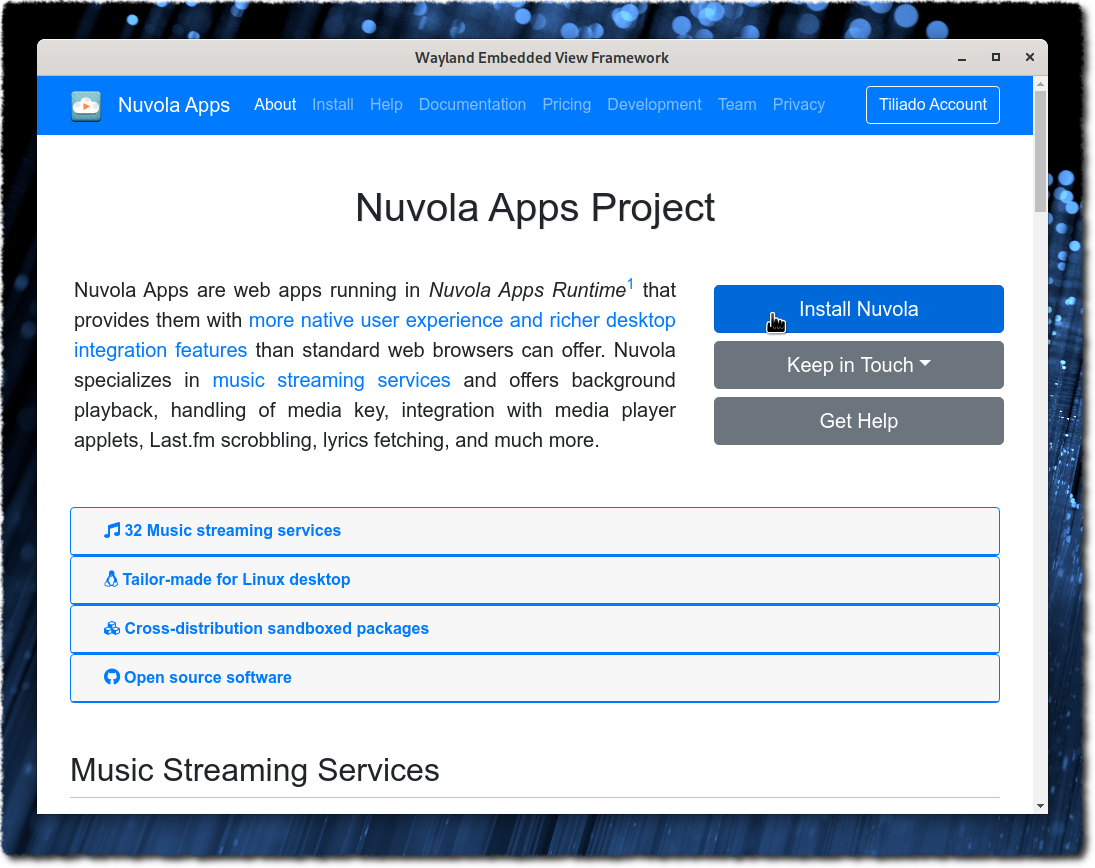Open the About navigation item
The height and width of the screenshot is (868, 1095).
coord(275,105)
